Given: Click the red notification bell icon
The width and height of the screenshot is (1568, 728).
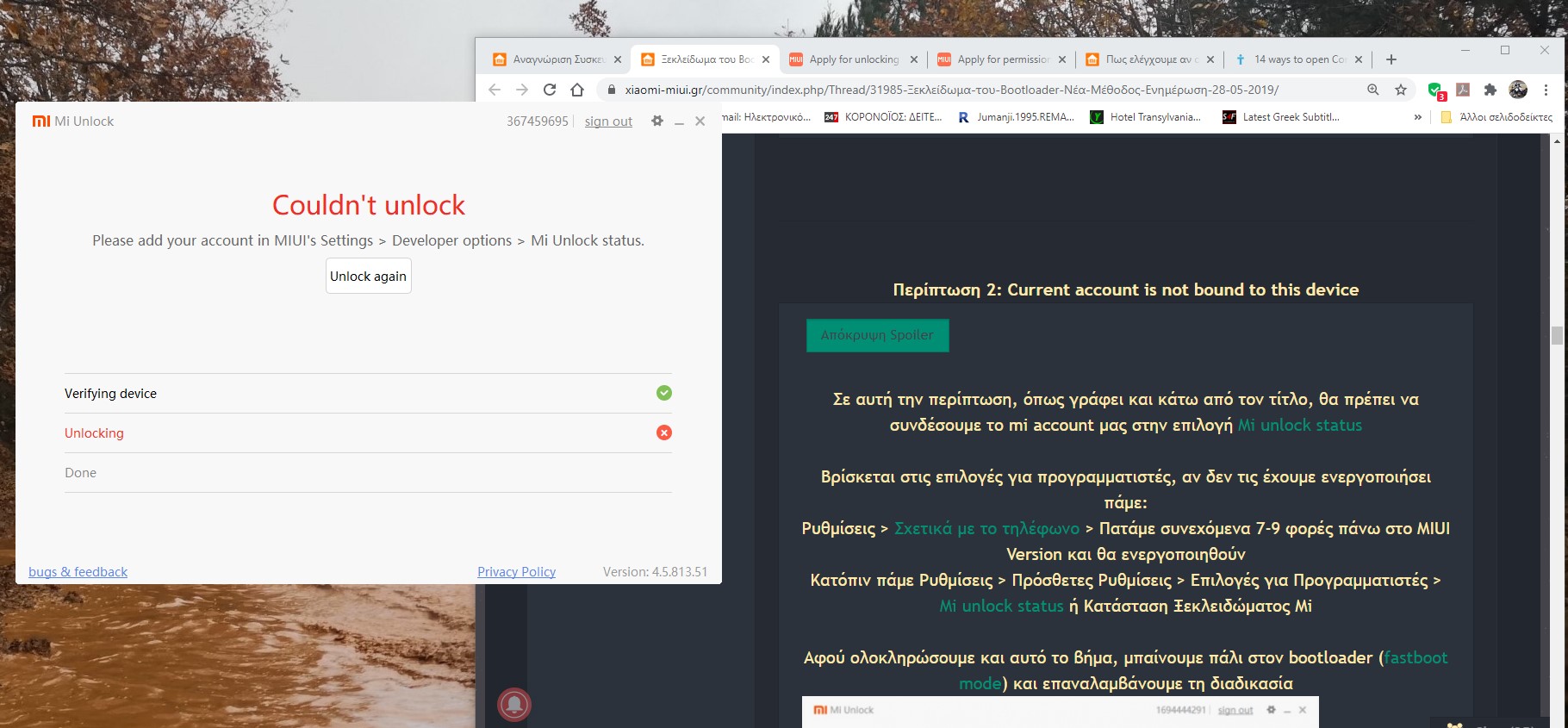Looking at the screenshot, I should pos(514,705).
